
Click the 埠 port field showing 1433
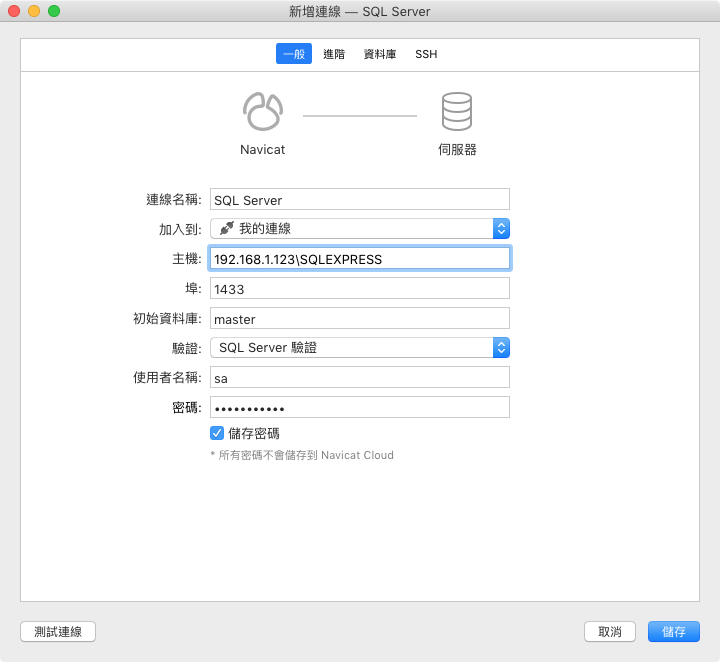(359, 289)
